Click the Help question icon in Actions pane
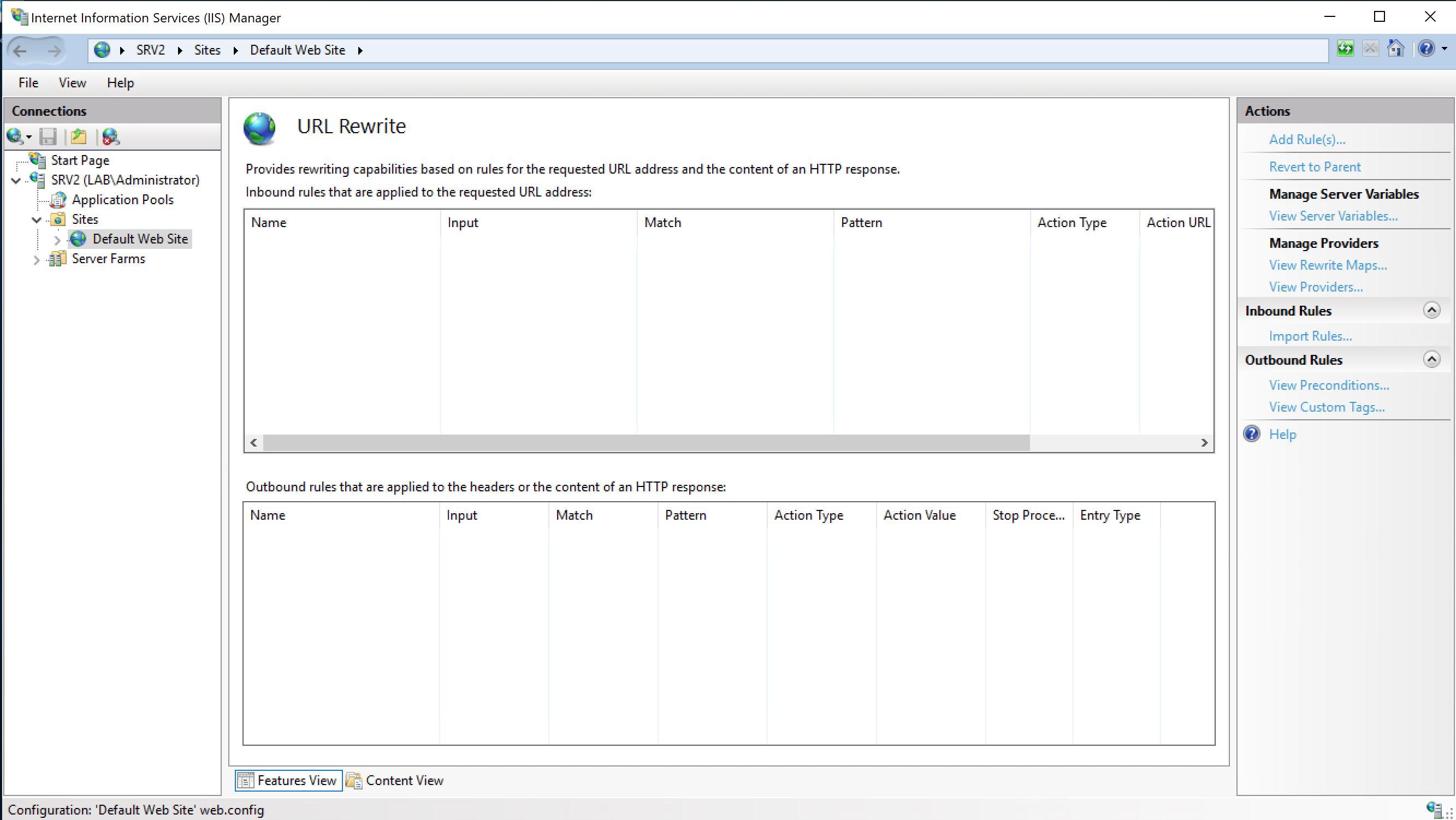1456x820 pixels. tap(1252, 433)
